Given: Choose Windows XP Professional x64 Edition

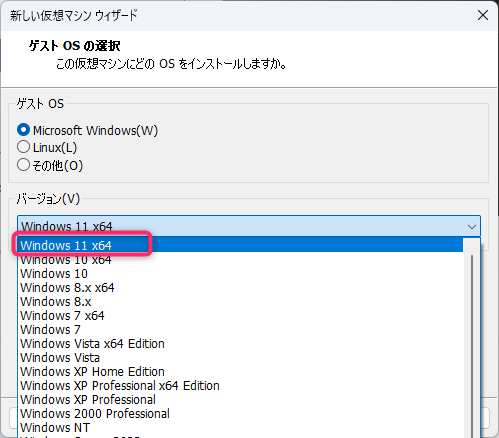Looking at the screenshot, I should click(x=241, y=386).
